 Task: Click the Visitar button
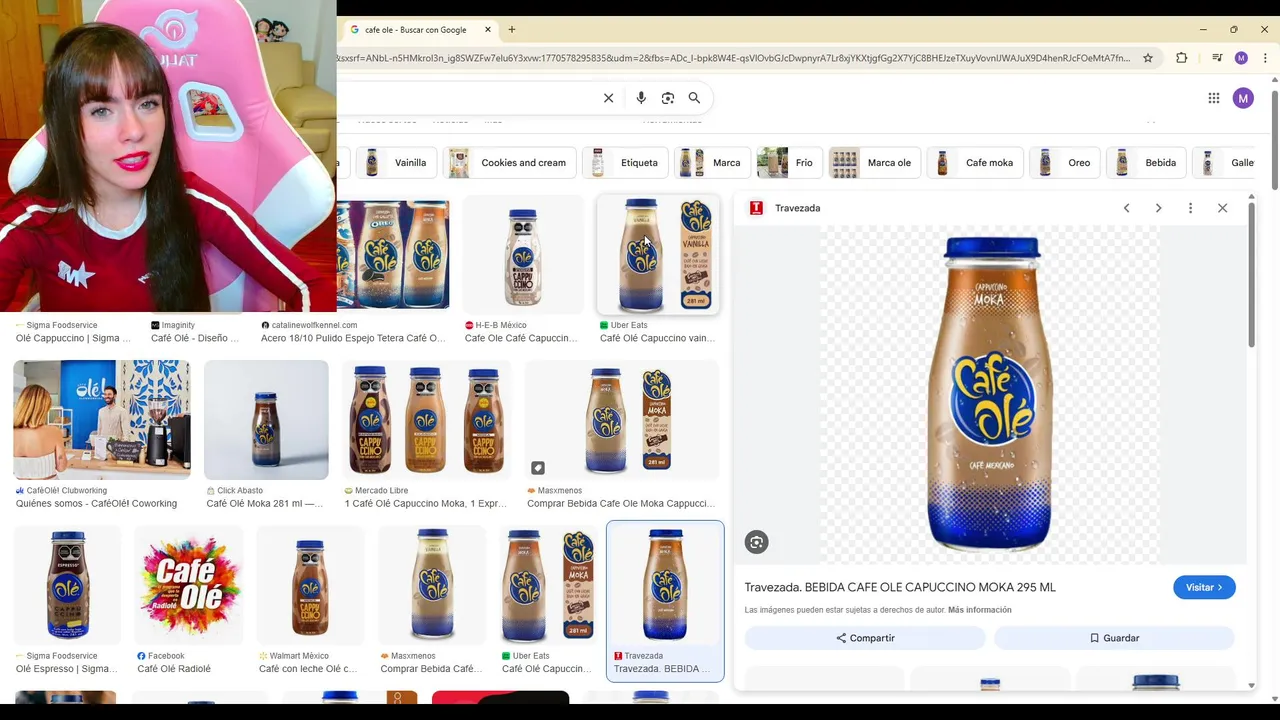point(1204,588)
